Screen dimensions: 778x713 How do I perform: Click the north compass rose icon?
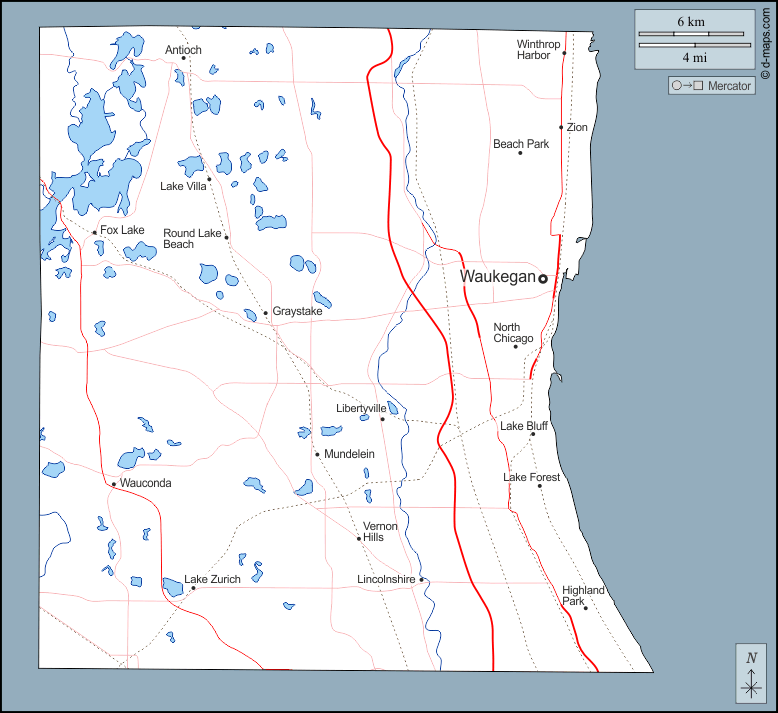click(750, 673)
